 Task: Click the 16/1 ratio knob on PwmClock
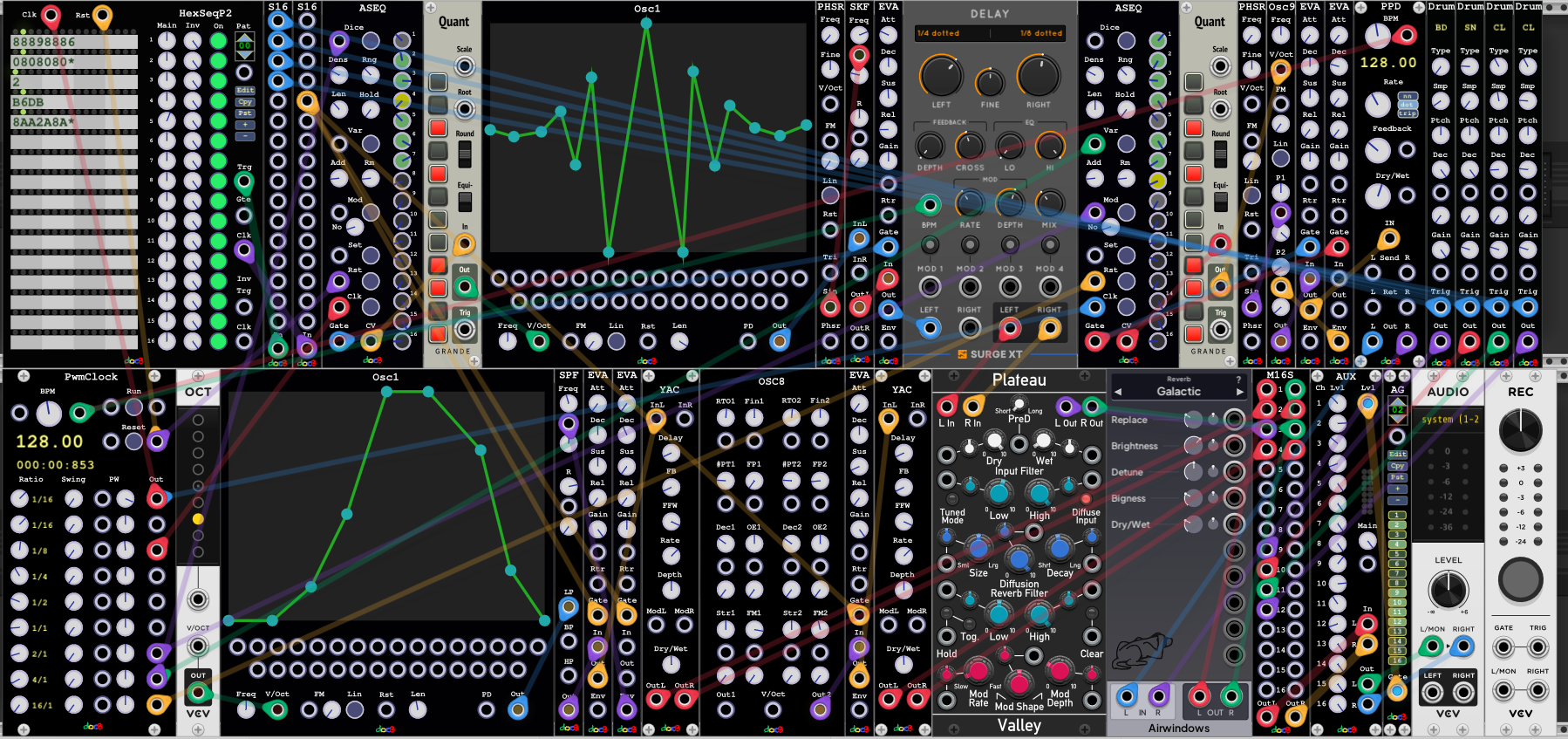pyautogui.click(x=19, y=704)
